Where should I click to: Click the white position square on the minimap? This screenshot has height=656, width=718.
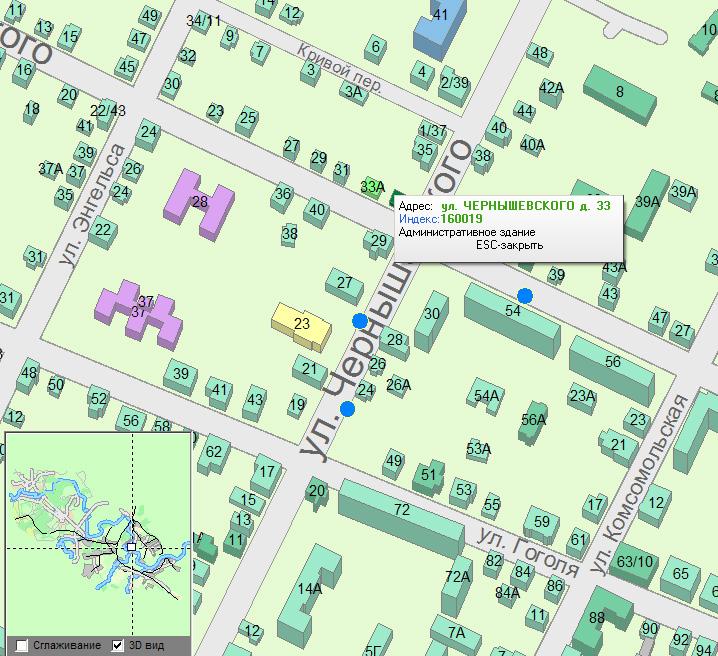point(131,547)
